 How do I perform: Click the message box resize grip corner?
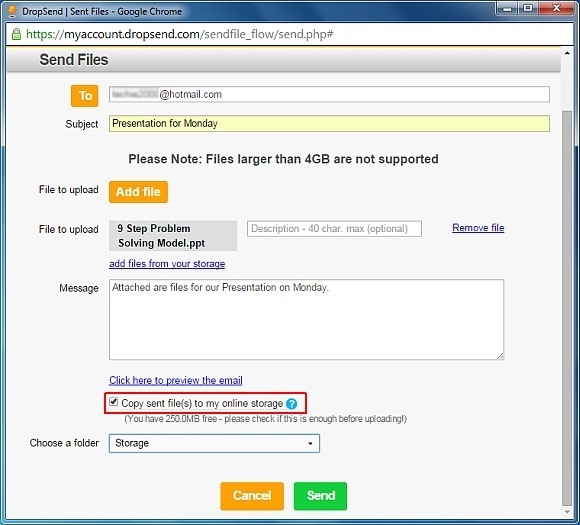[500, 356]
